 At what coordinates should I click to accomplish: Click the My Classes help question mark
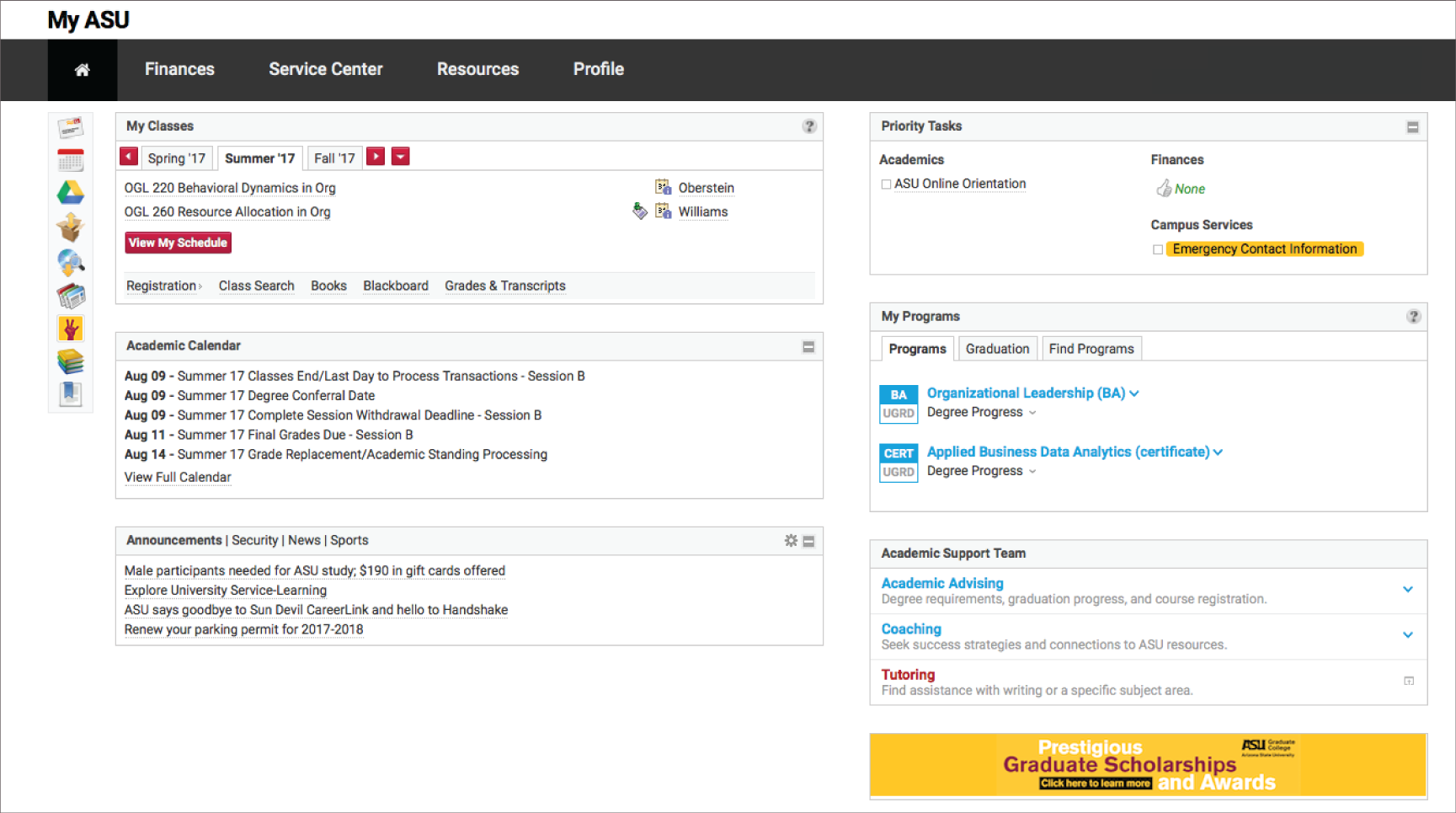tap(809, 126)
